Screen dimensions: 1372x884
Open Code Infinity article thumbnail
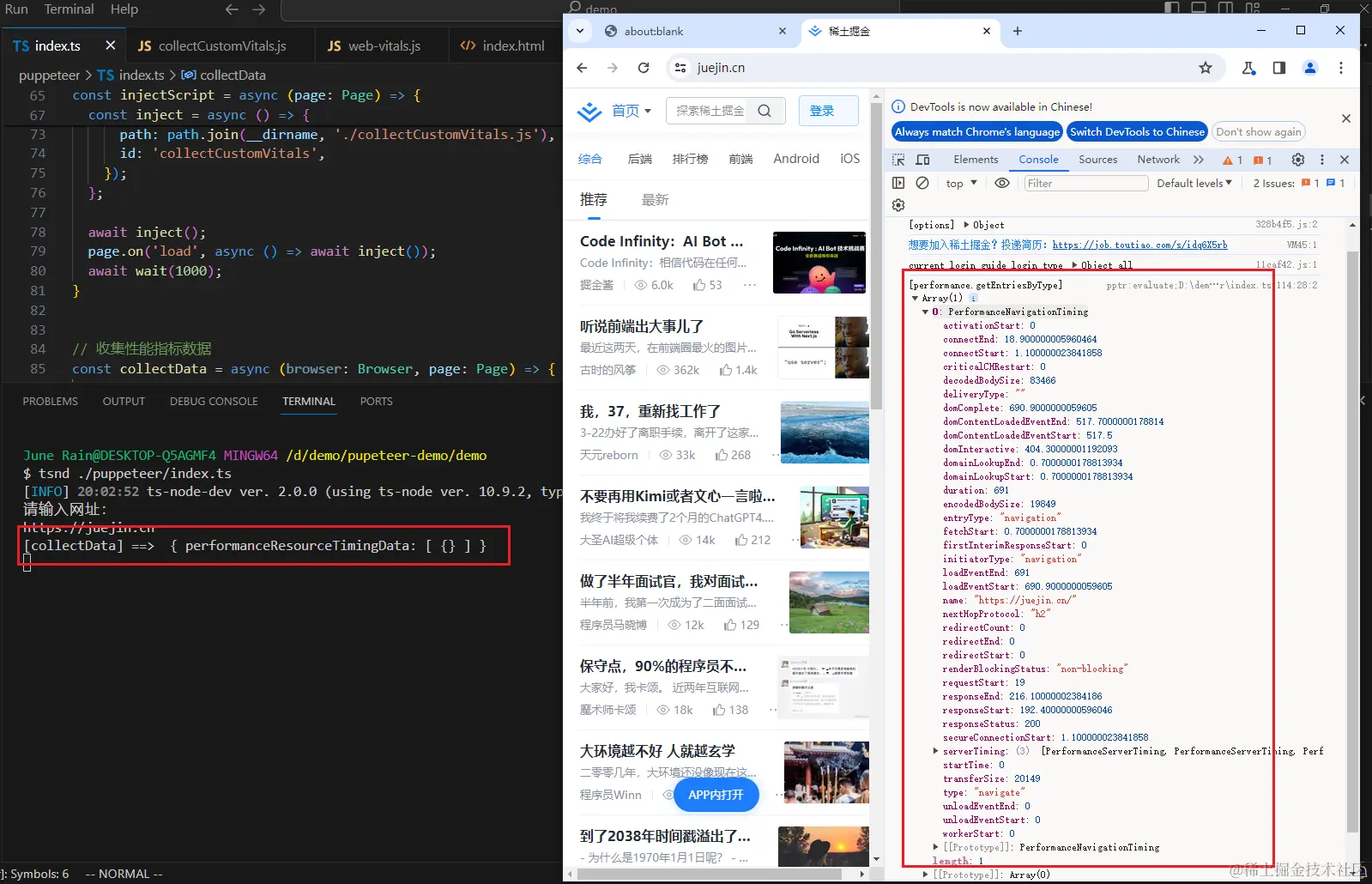(x=820, y=262)
